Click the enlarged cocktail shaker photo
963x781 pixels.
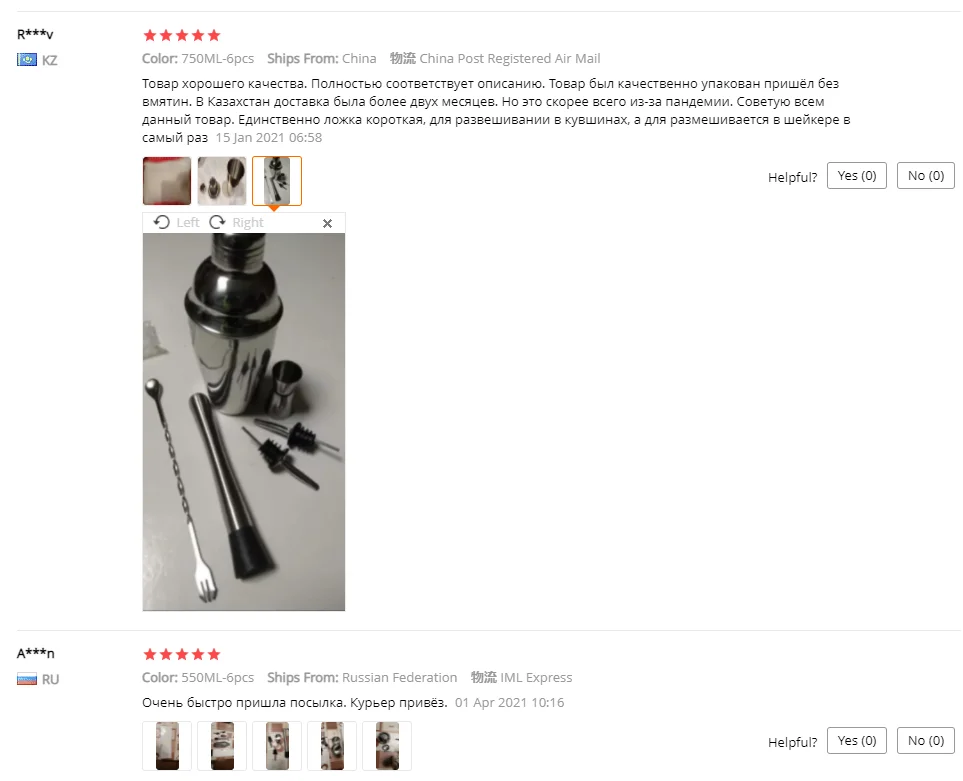[x=244, y=422]
